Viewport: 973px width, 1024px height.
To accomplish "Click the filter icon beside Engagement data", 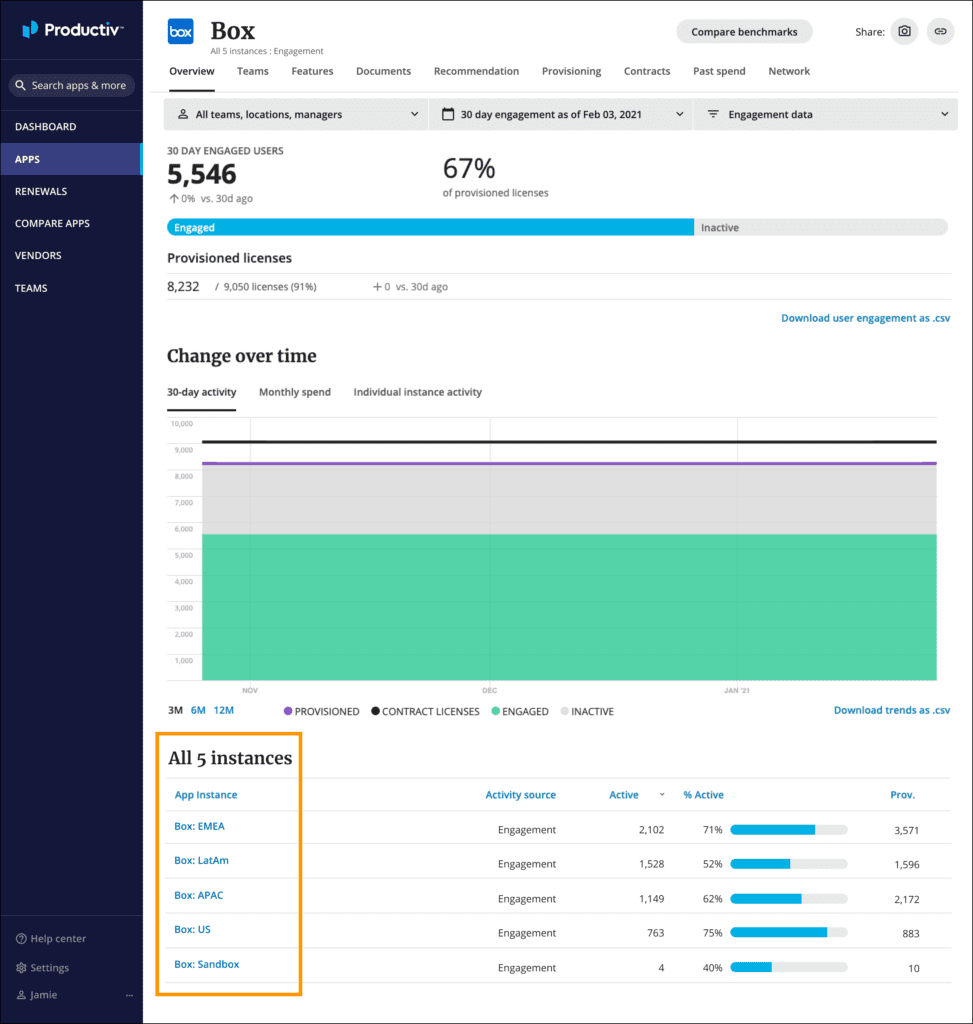I will (x=713, y=114).
